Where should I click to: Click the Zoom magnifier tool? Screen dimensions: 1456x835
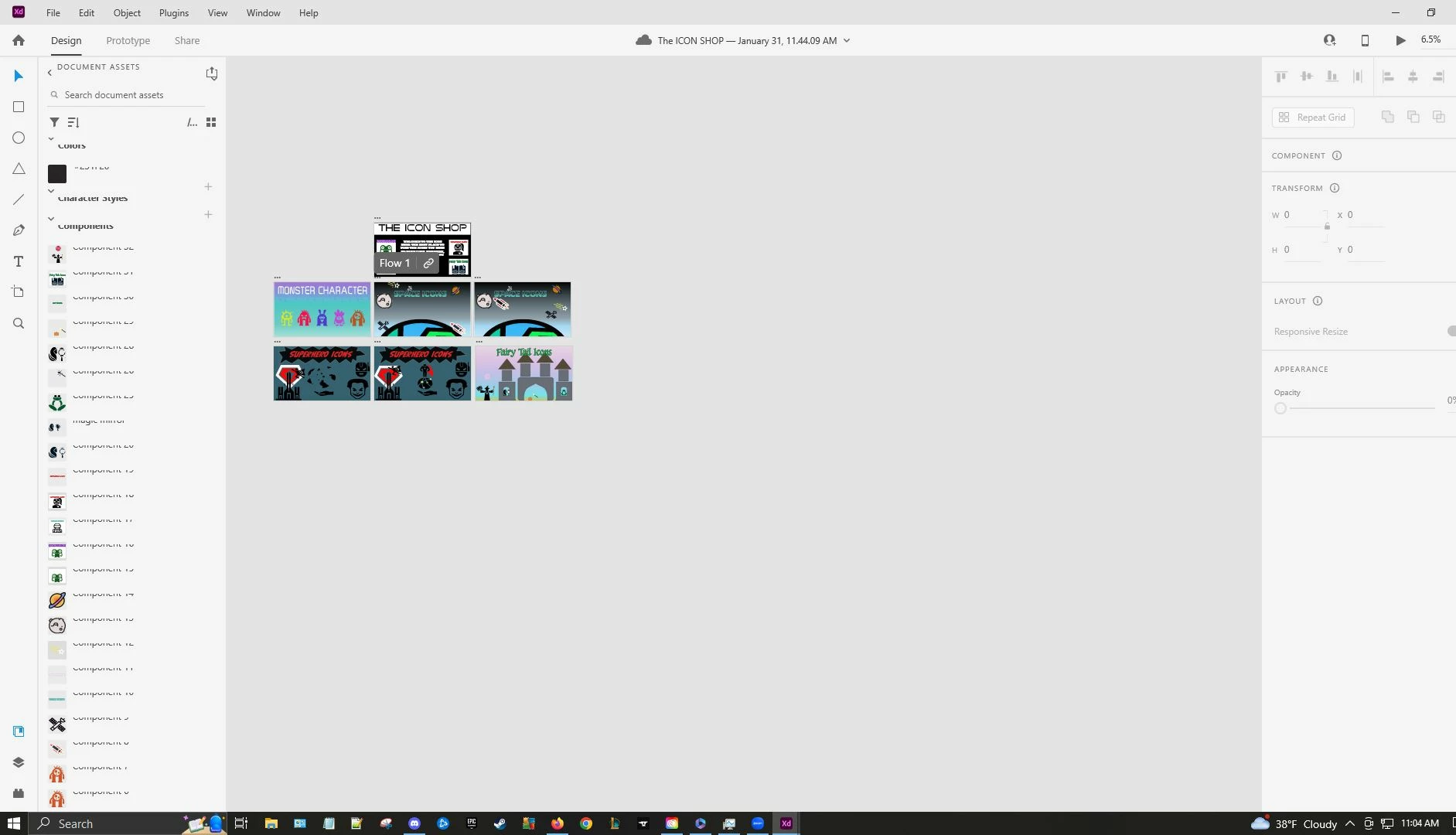tap(19, 323)
